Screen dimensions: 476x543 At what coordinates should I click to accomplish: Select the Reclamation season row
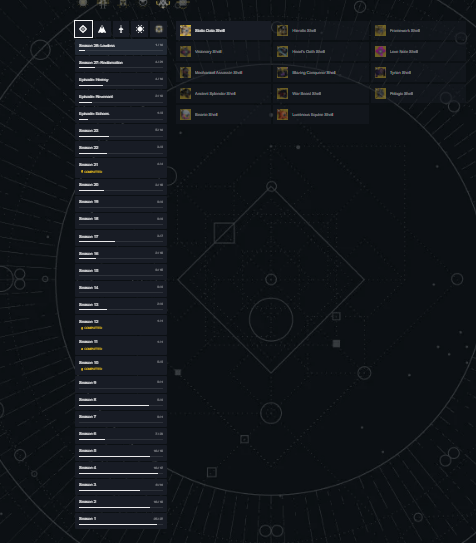pyautogui.click(x=121, y=64)
